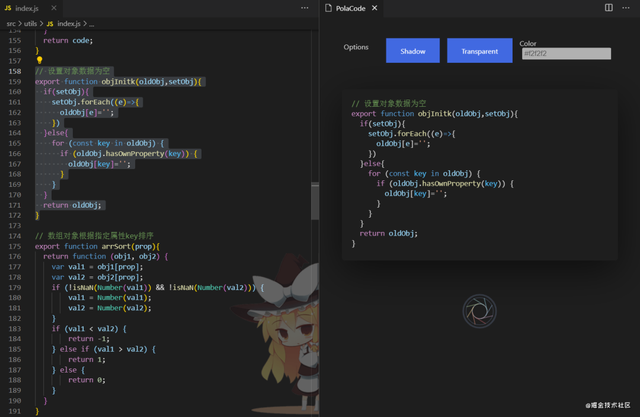
Task: Click the index.js breadcrumb item
Action: coord(69,24)
